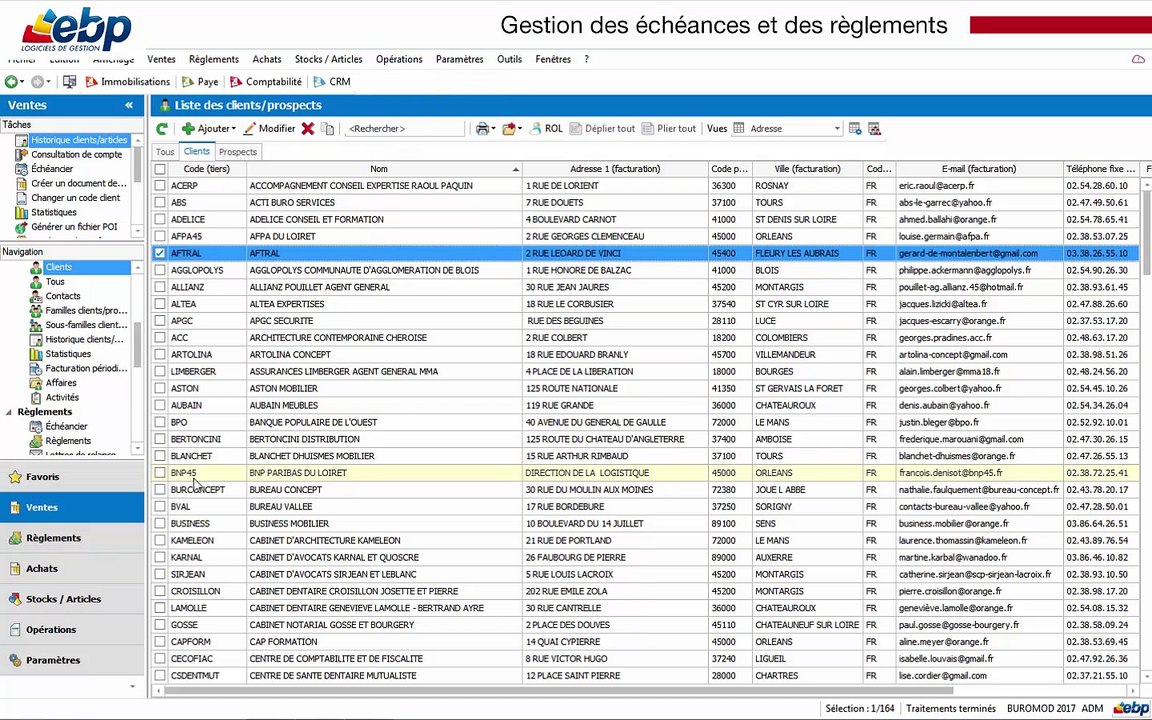Click the ROL user icon

click(x=536, y=129)
